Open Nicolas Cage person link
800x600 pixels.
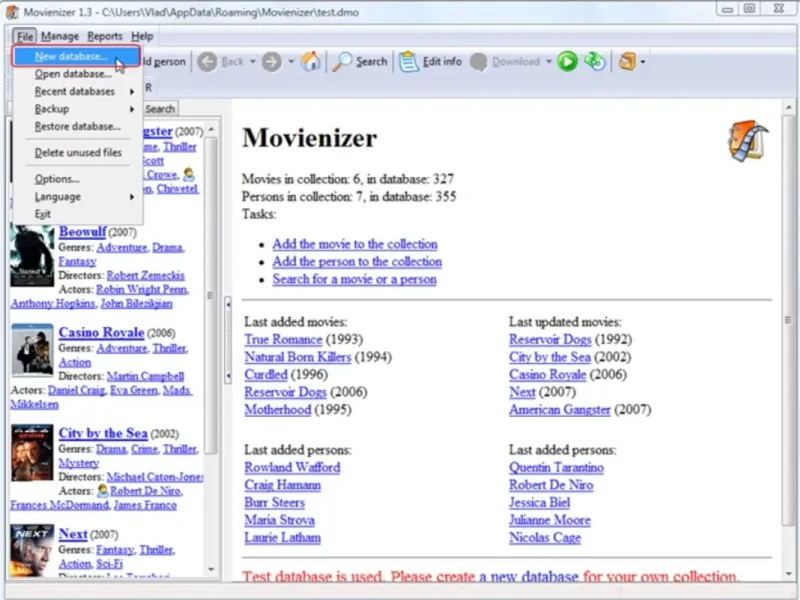pyautogui.click(x=545, y=538)
